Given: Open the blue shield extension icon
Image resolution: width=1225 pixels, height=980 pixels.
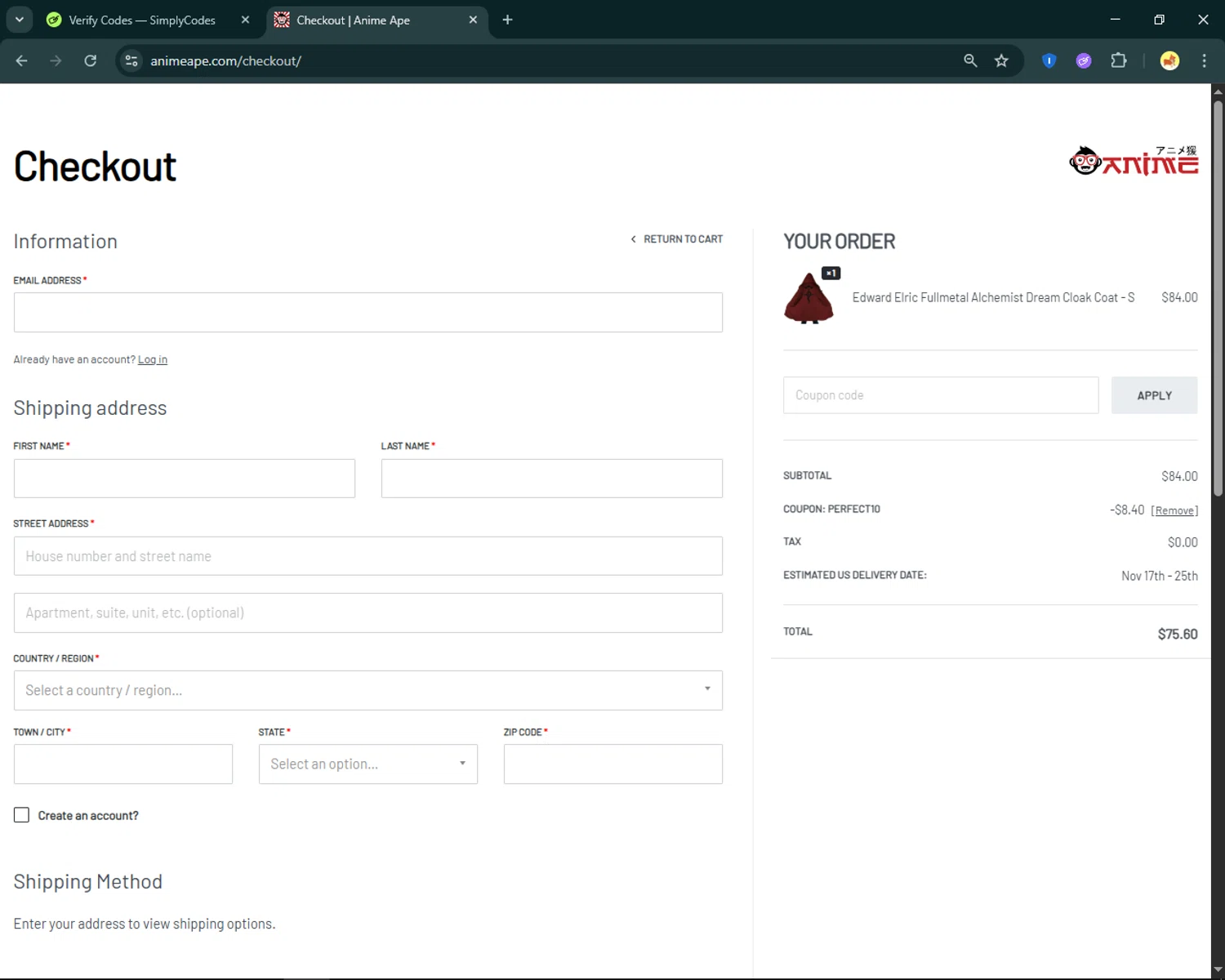Looking at the screenshot, I should point(1049,60).
